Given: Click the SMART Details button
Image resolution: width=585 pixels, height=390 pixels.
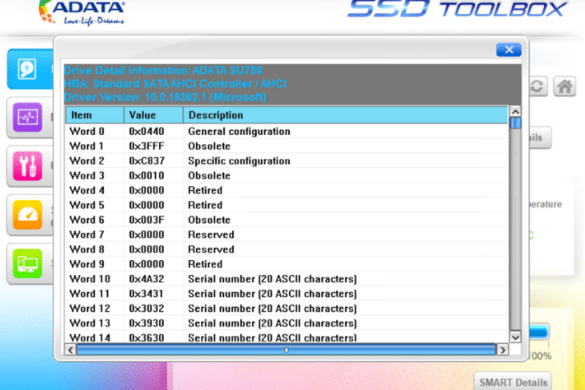Looking at the screenshot, I should point(513,382).
